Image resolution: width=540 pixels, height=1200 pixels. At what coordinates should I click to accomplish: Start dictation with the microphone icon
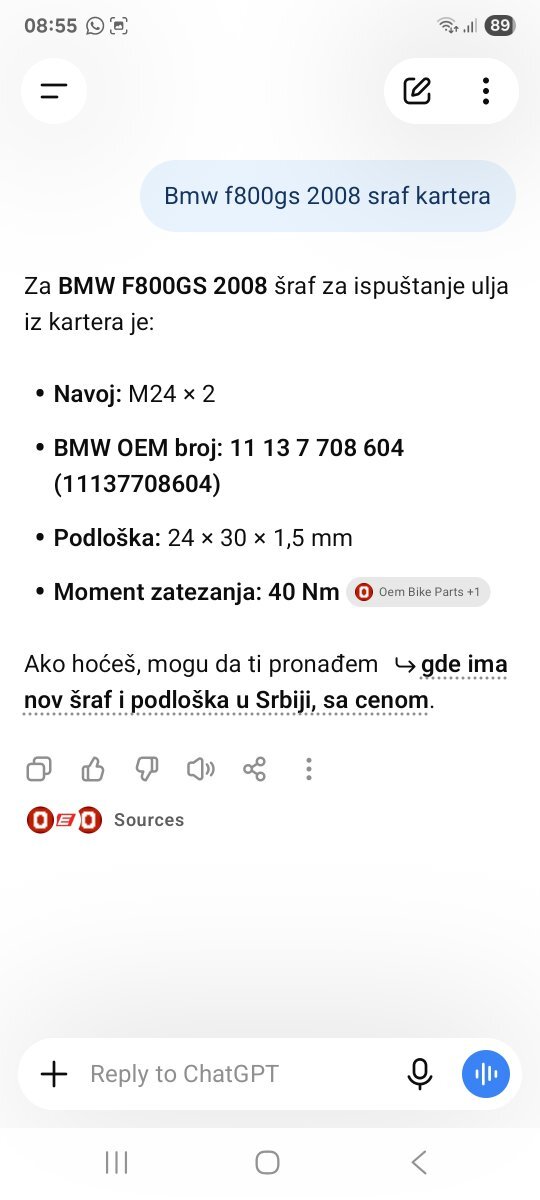[x=420, y=1074]
